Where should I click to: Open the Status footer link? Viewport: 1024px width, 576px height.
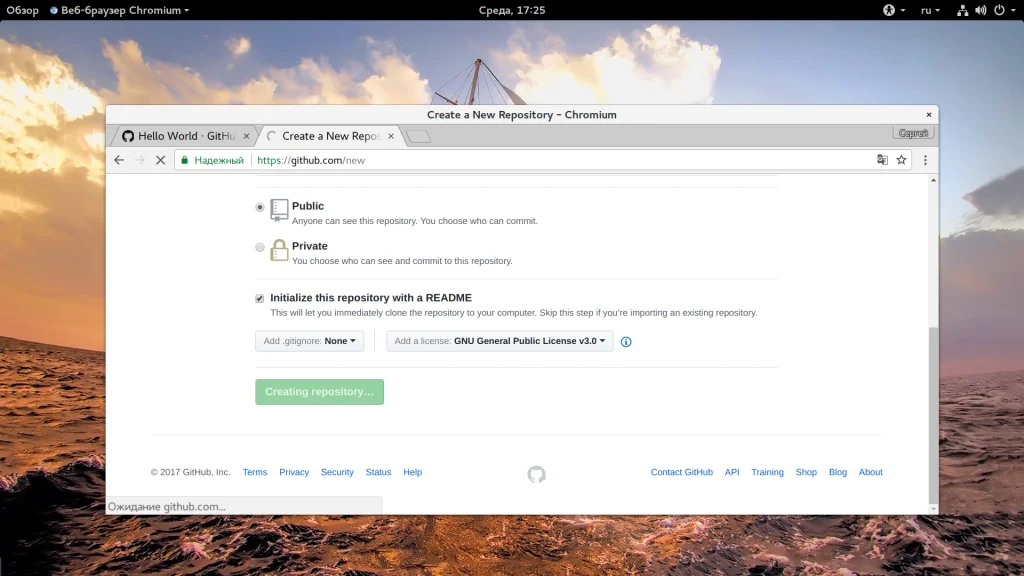pyautogui.click(x=378, y=472)
